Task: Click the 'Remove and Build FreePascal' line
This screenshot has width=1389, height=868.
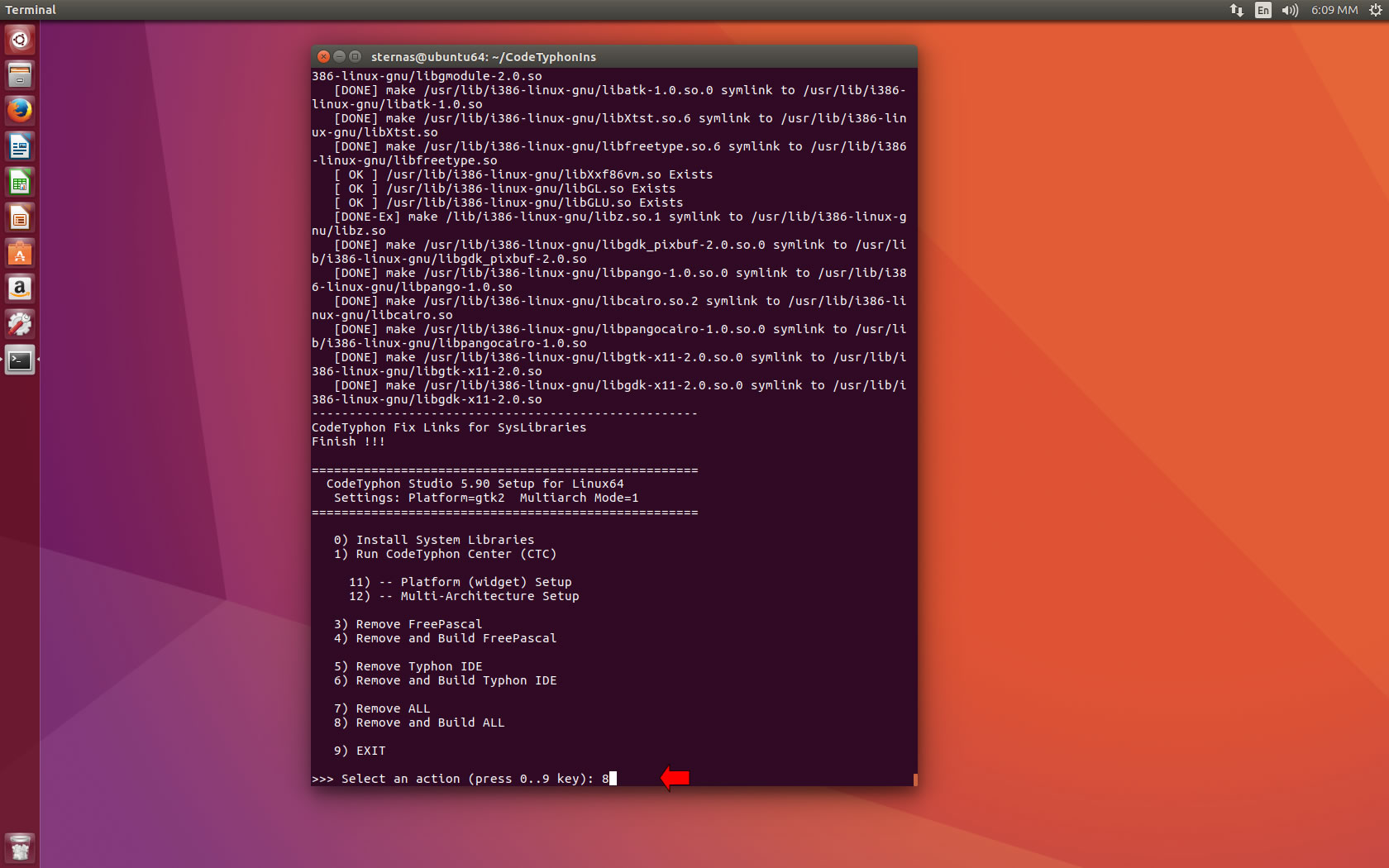Action: [x=445, y=638]
